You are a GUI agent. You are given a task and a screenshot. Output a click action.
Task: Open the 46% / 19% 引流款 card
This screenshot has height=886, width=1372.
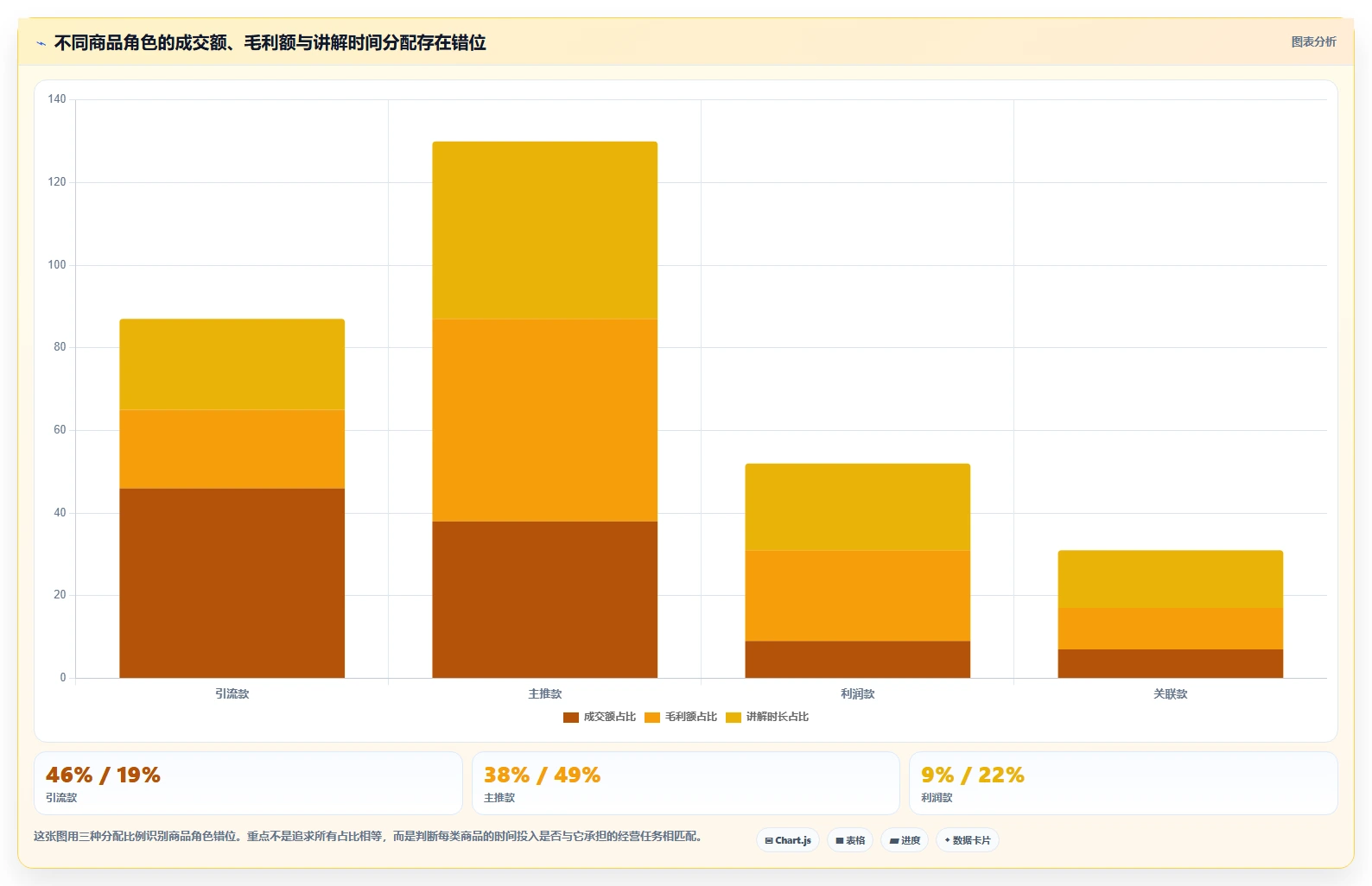248,783
